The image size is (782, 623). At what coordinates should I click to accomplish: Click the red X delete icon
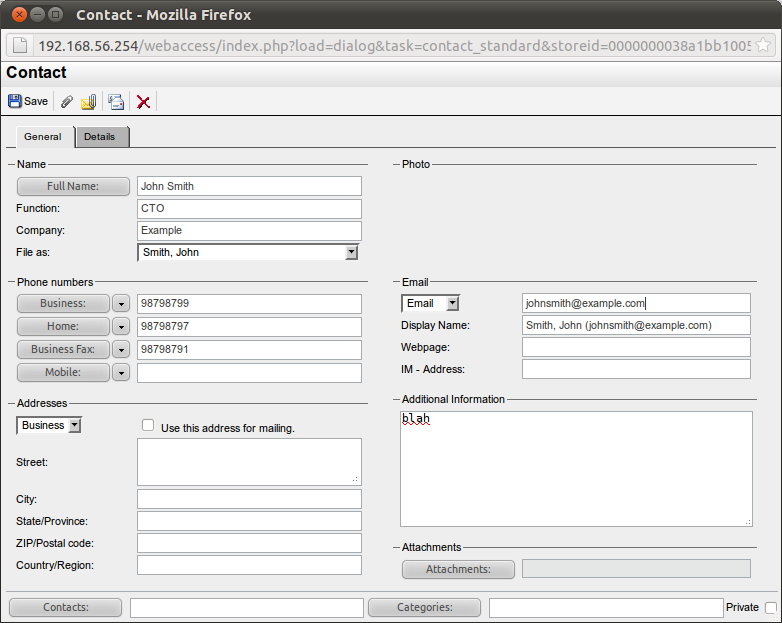click(x=144, y=101)
